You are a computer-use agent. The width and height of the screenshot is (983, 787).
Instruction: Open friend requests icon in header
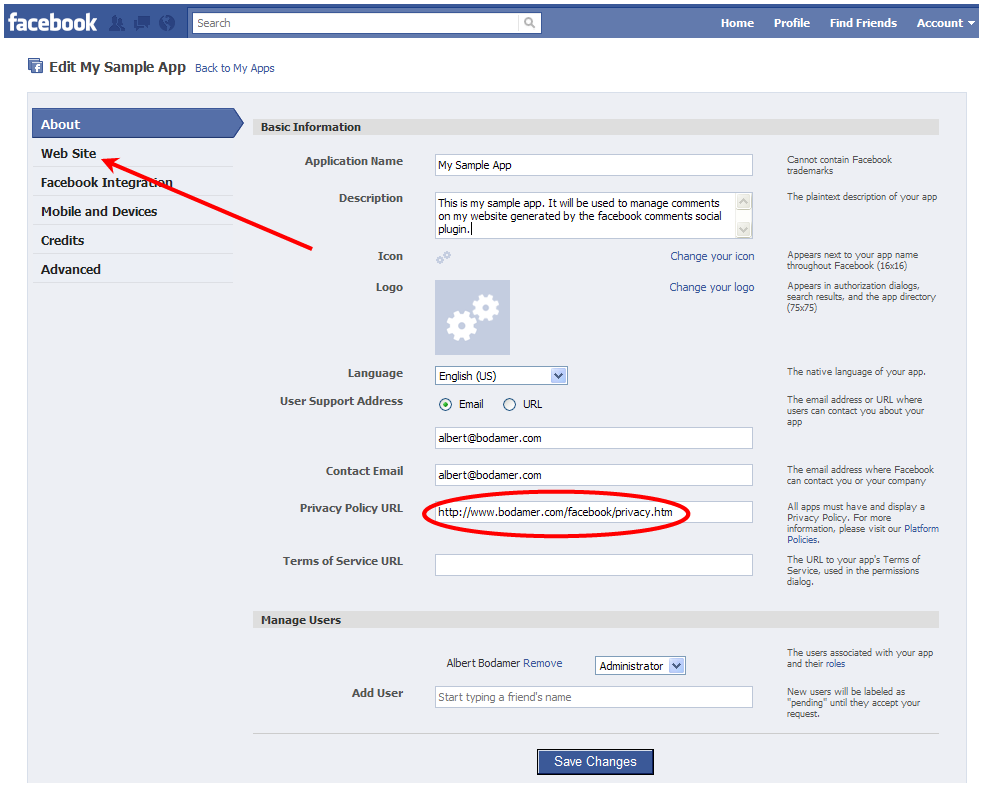pos(117,23)
